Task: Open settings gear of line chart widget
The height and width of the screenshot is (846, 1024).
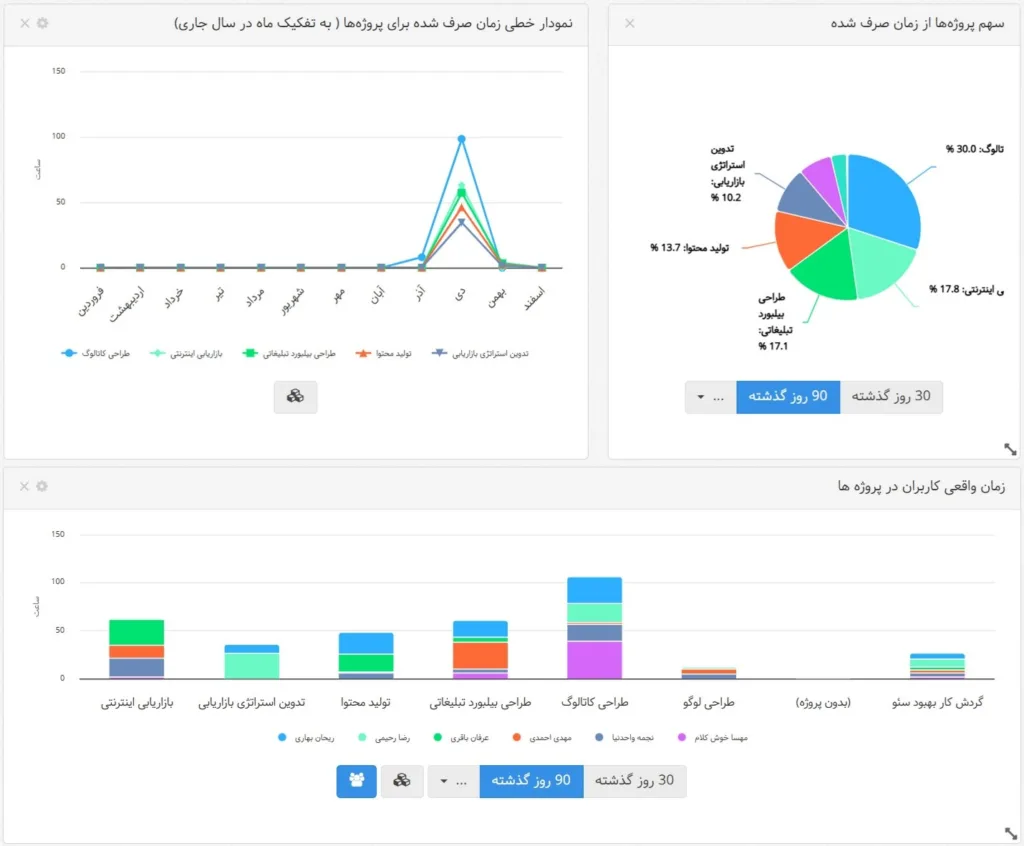Action: tap(41, 23)
